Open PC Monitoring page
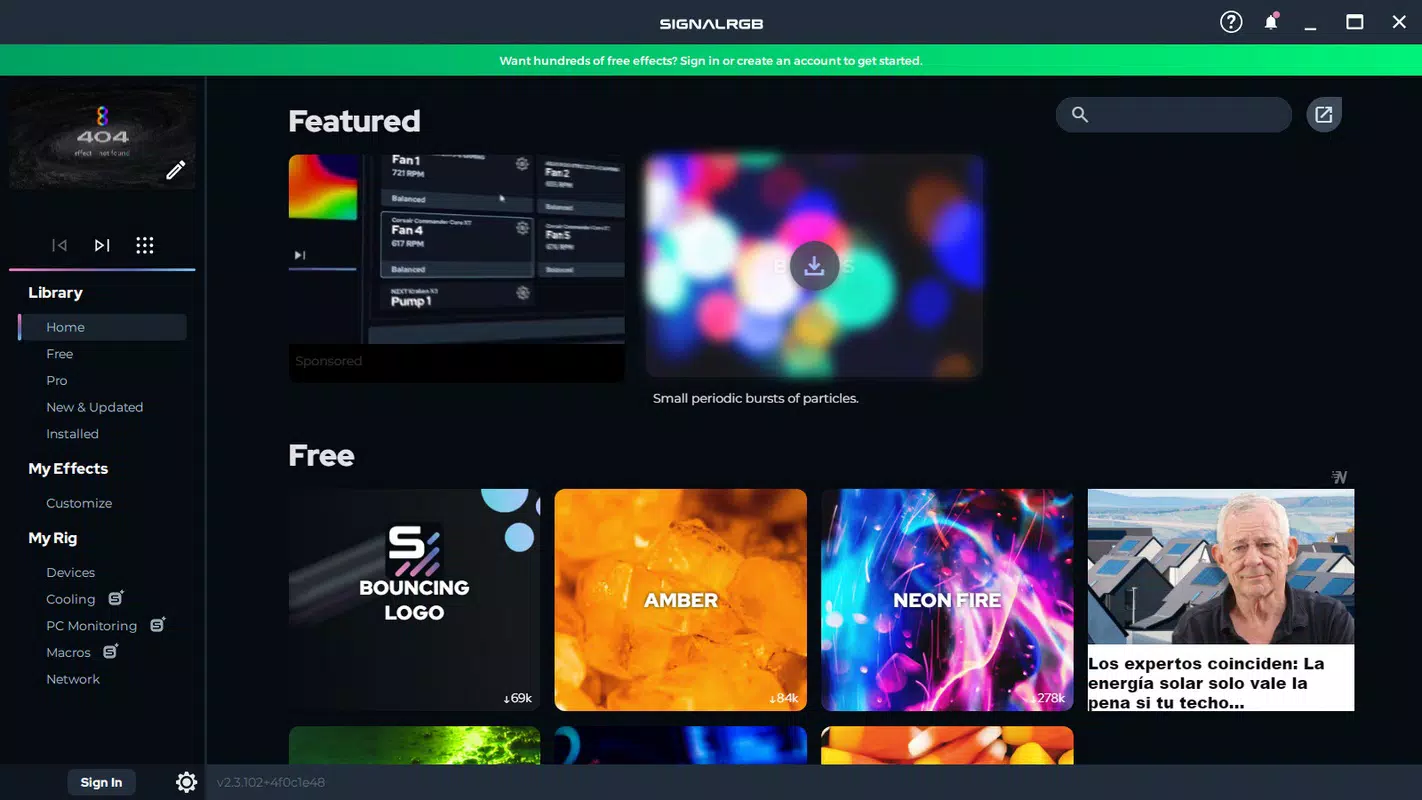The width and height of the screenshot is (1422, 800). tap(92, 626)
